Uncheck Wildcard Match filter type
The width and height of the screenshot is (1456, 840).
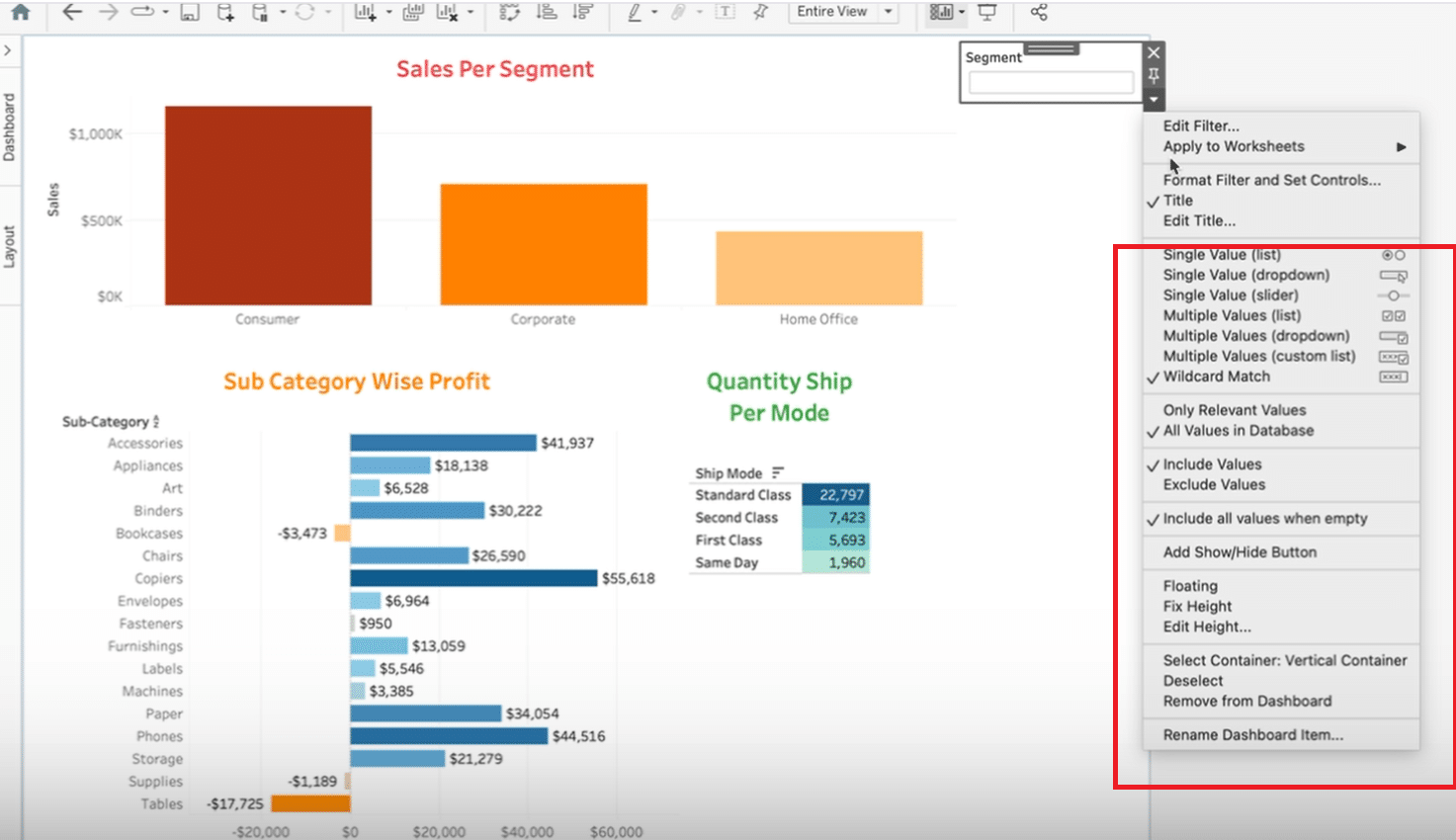click(x=1217, y=377)
